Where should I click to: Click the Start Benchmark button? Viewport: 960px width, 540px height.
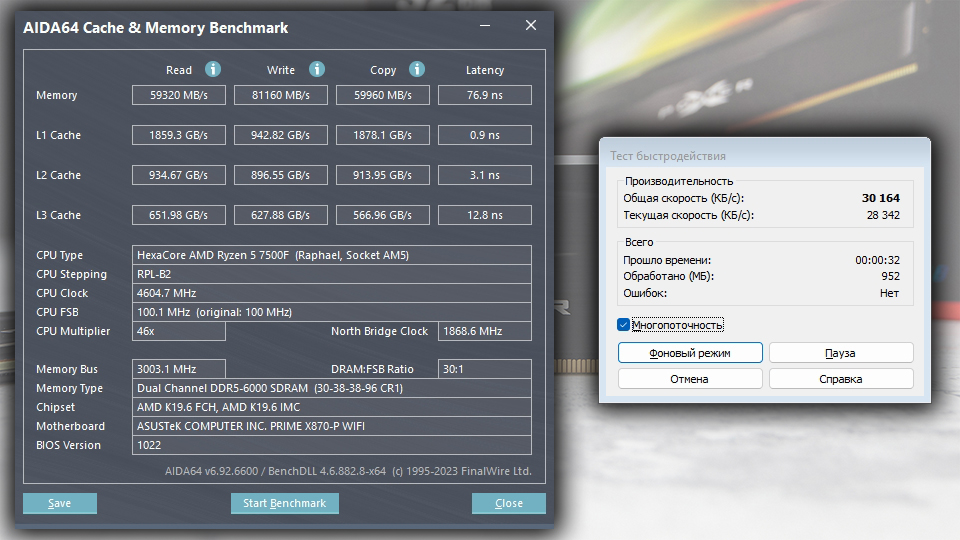(285, 503)
